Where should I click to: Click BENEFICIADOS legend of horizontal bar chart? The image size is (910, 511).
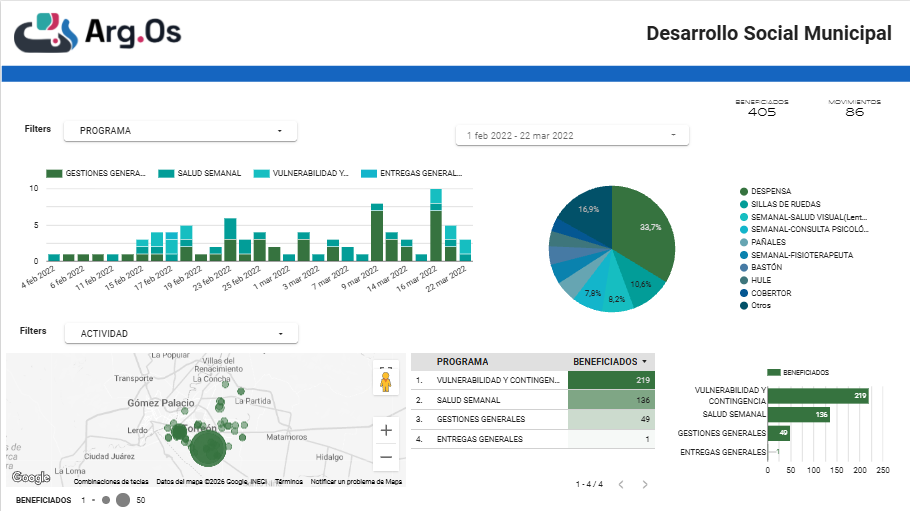click(x=798, y=372)
